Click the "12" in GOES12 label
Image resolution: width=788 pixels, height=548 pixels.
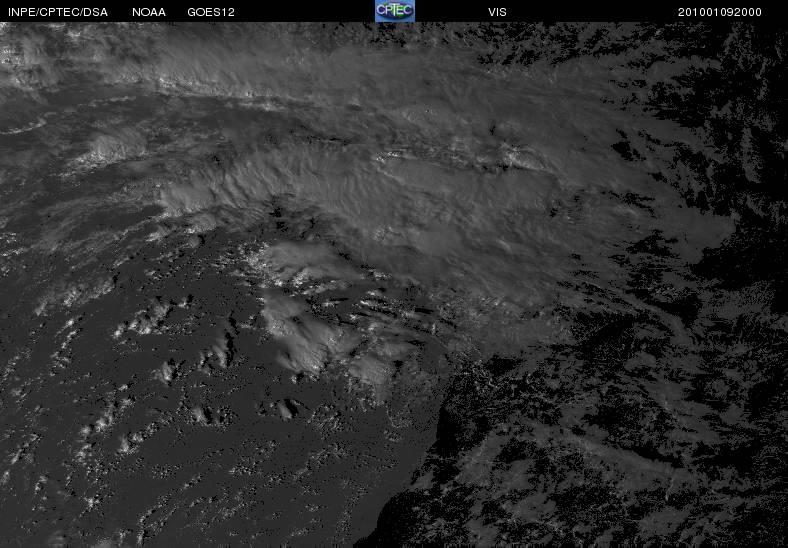pyautogui.click(x=228, y=12)
